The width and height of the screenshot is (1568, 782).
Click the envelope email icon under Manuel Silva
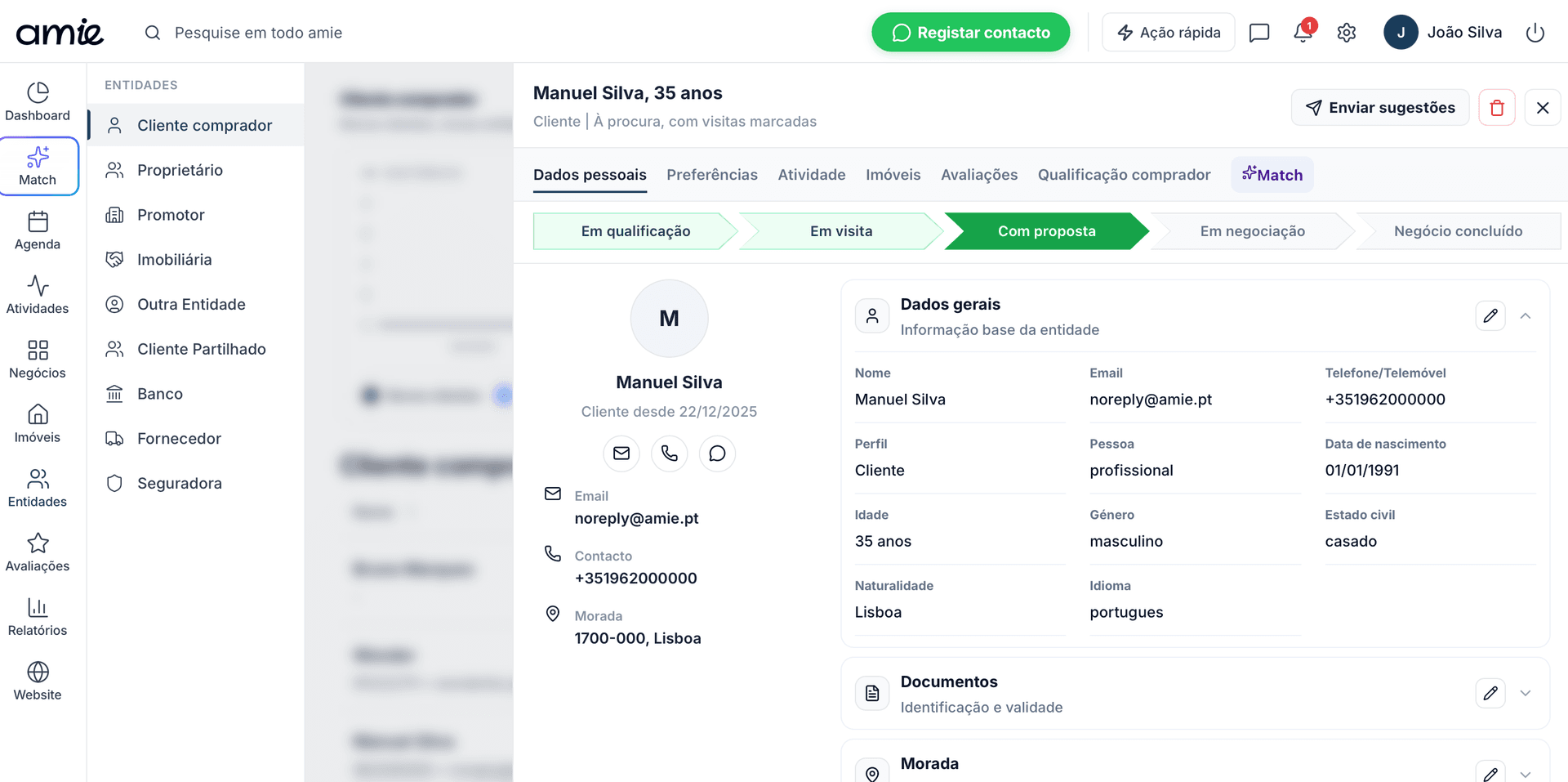(x=621, y=454)
